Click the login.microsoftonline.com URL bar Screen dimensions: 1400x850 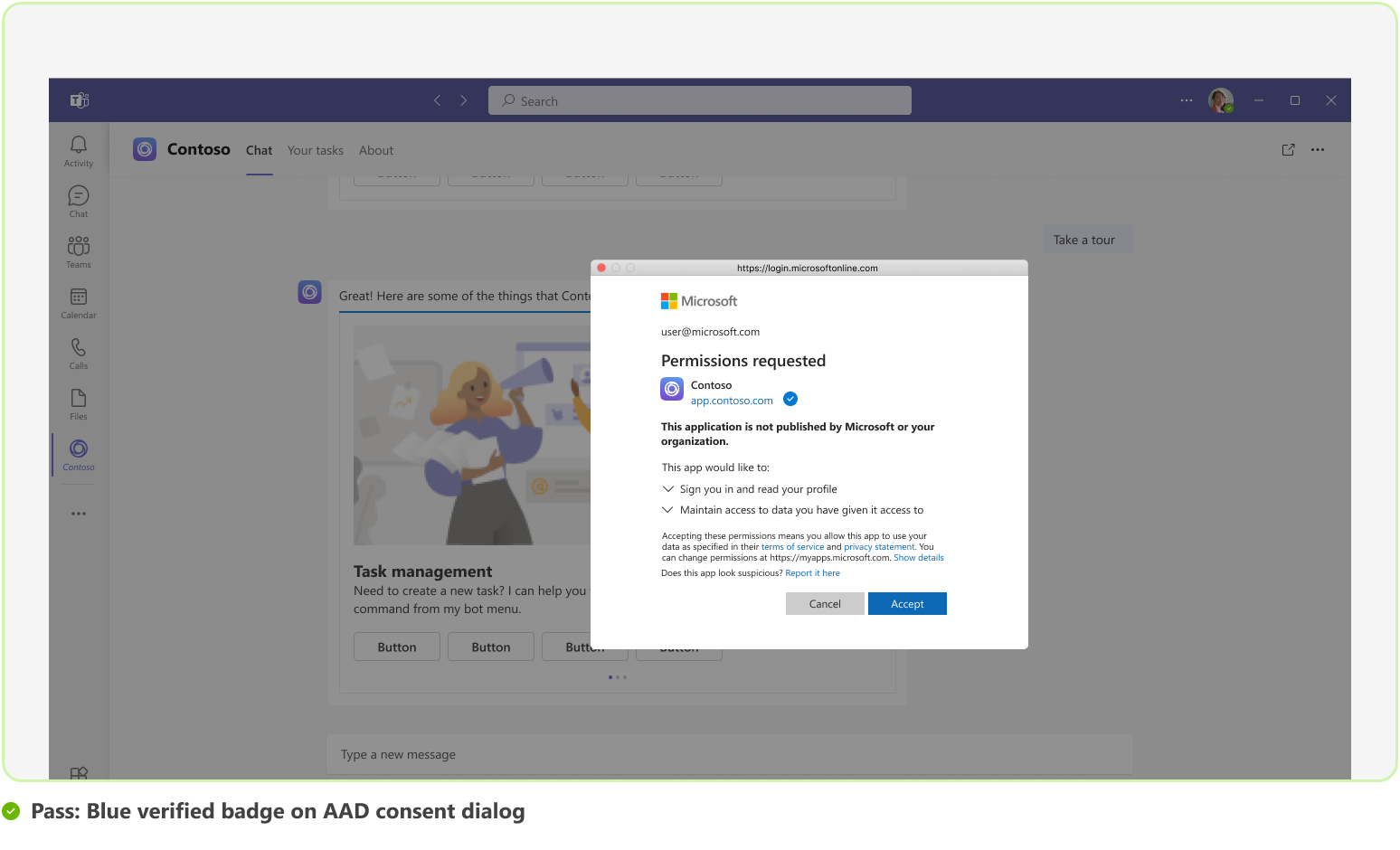pyautogui.click(x=808, y=268)
